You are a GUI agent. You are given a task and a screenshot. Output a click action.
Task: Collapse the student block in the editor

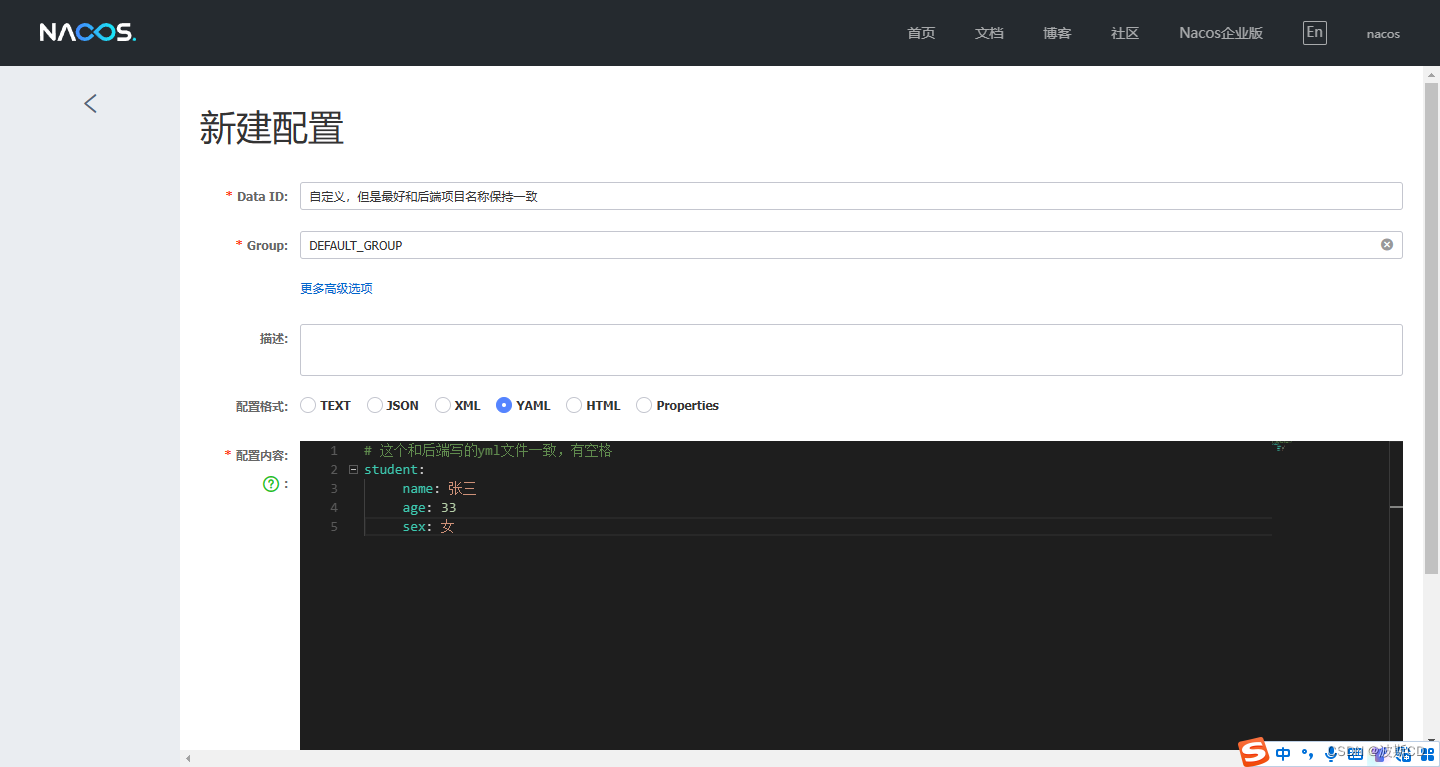[x=353, y=470]
